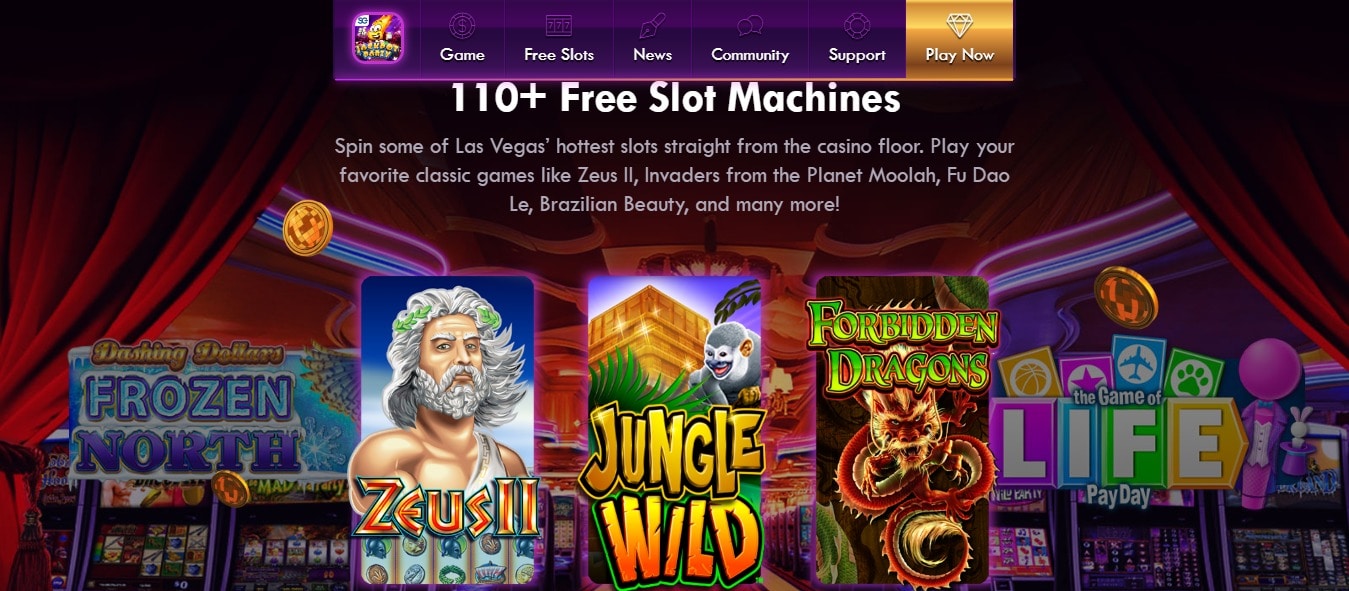Click the pen icon above News

click(652, 25)
